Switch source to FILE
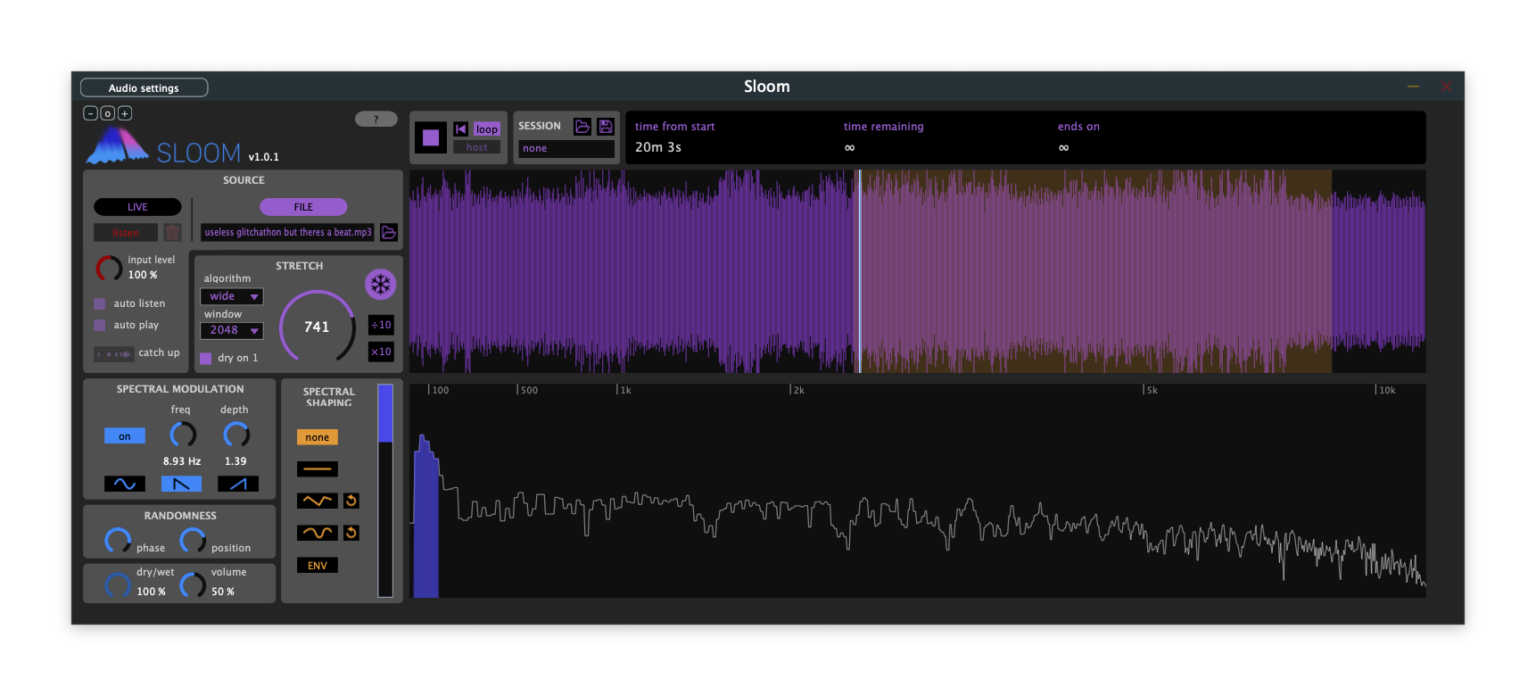Image resolution: width=1536 pixels, height=696 pixels. click(303, 206)
